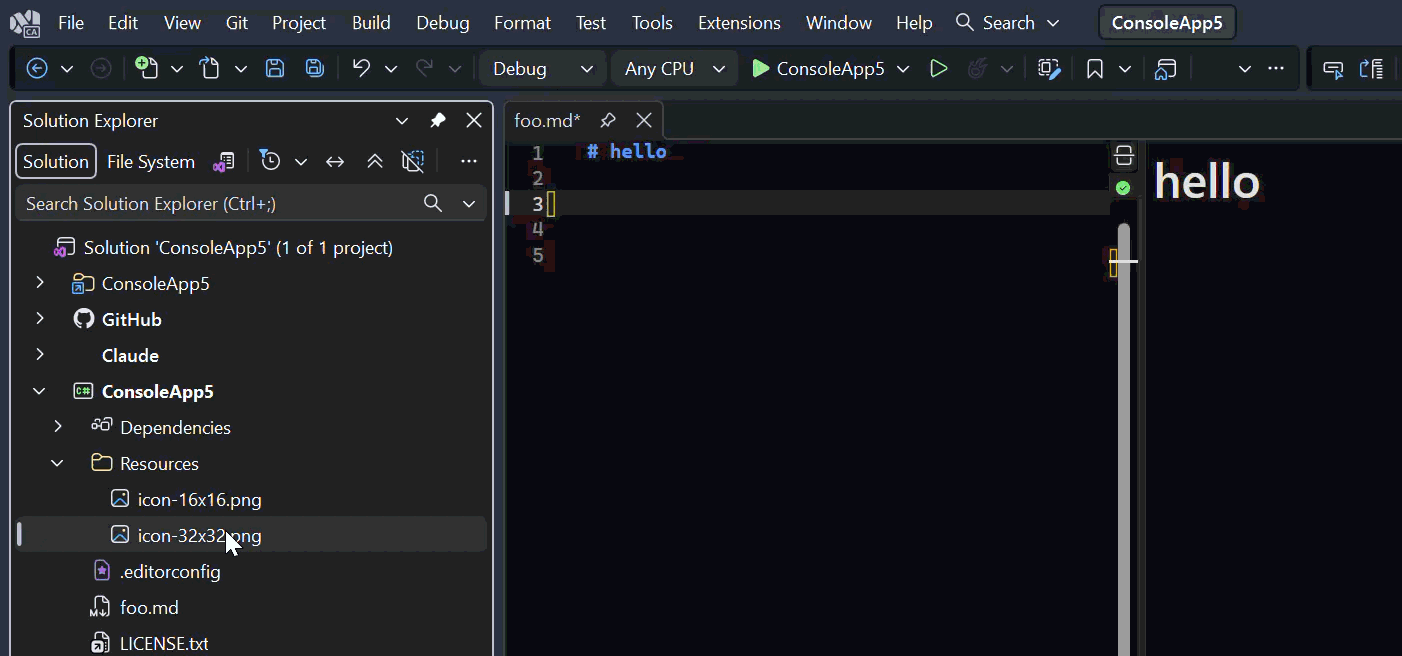Open the ConsoleApp5 startup target dropdown arrow
Image resolution: width=1402 pixels, height=656 pixels.
tap(903, 68)
